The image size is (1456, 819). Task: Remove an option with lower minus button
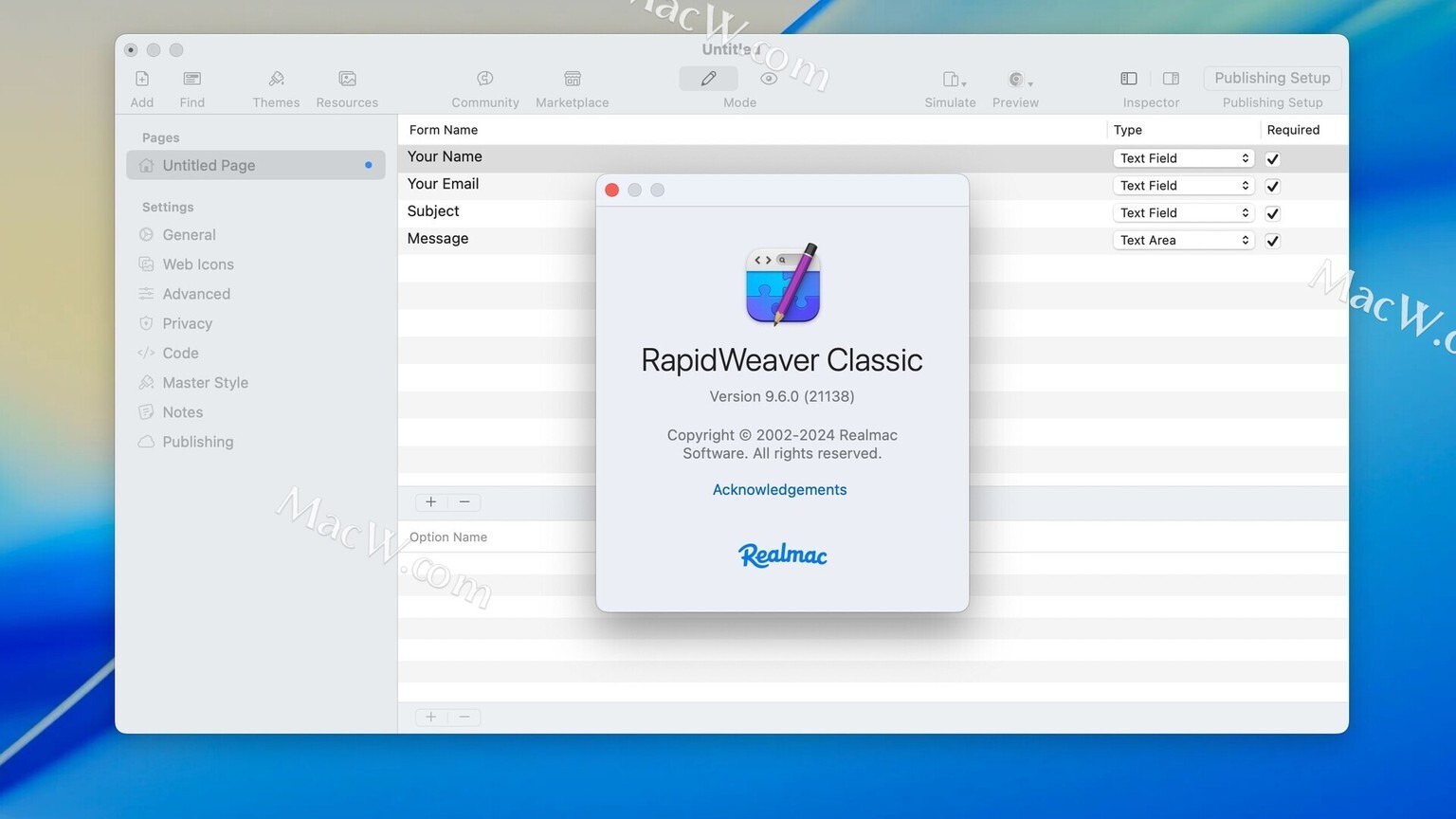(464, 718)
